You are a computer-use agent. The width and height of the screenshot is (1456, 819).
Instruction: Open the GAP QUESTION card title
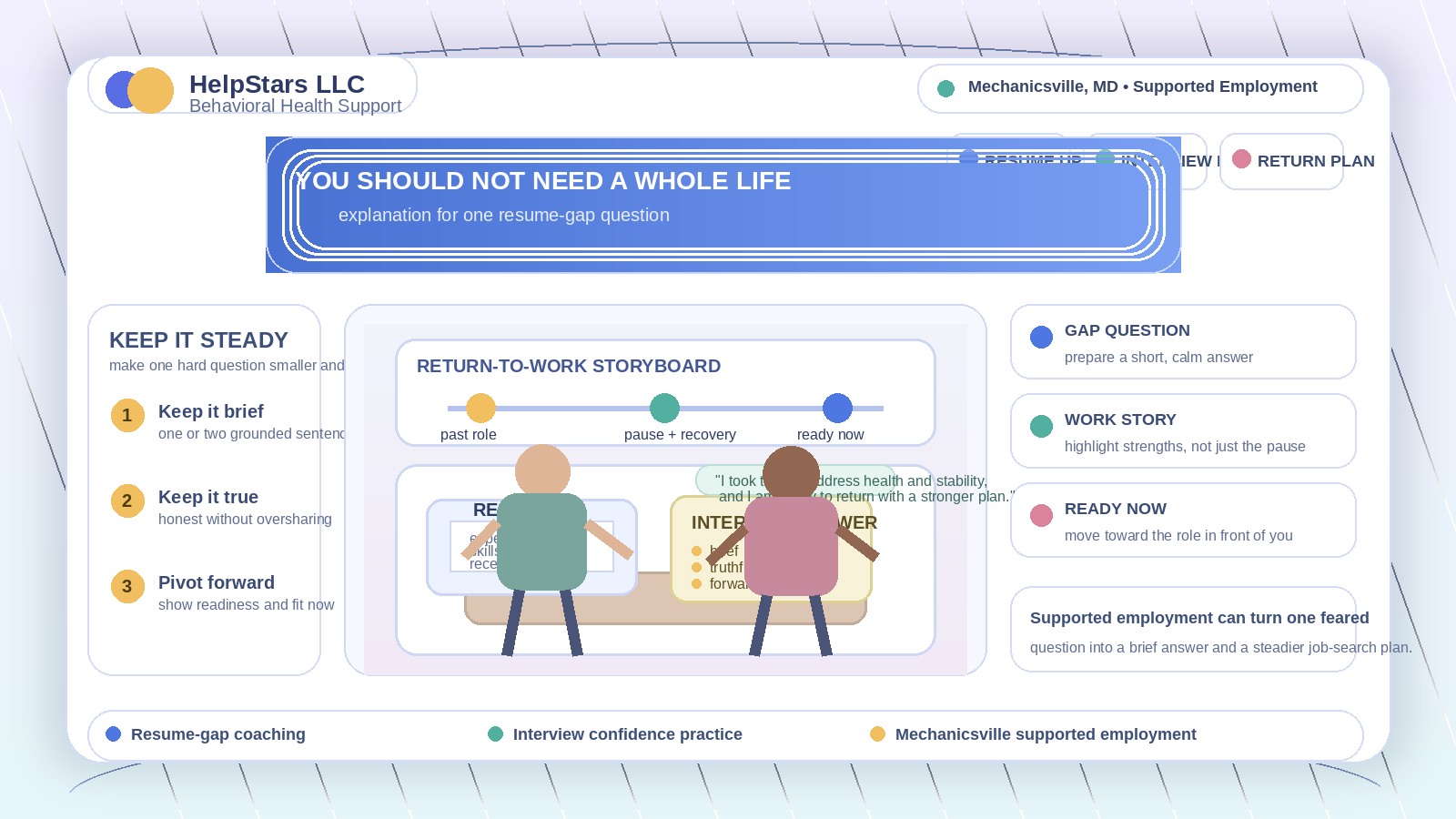pyautogui.click(x=1127, y=330)
